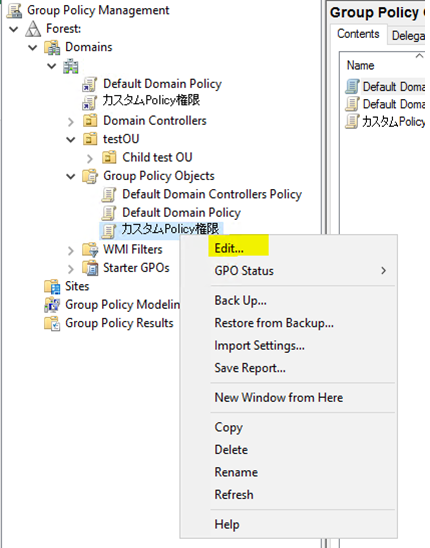Click the Group Policy Modeling icon
430x548 pixels.
click(52, 305)
